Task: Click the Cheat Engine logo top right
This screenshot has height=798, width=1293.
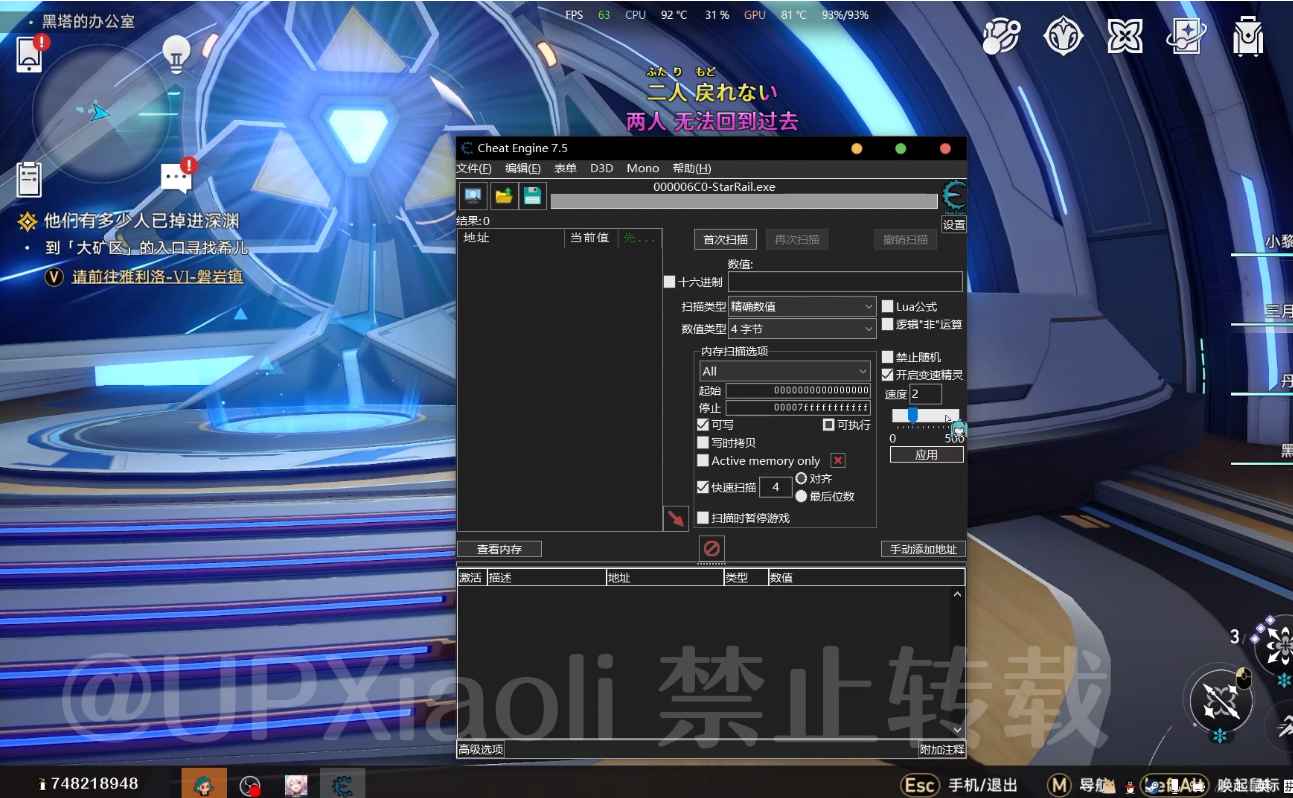Action: click(955, 195)
